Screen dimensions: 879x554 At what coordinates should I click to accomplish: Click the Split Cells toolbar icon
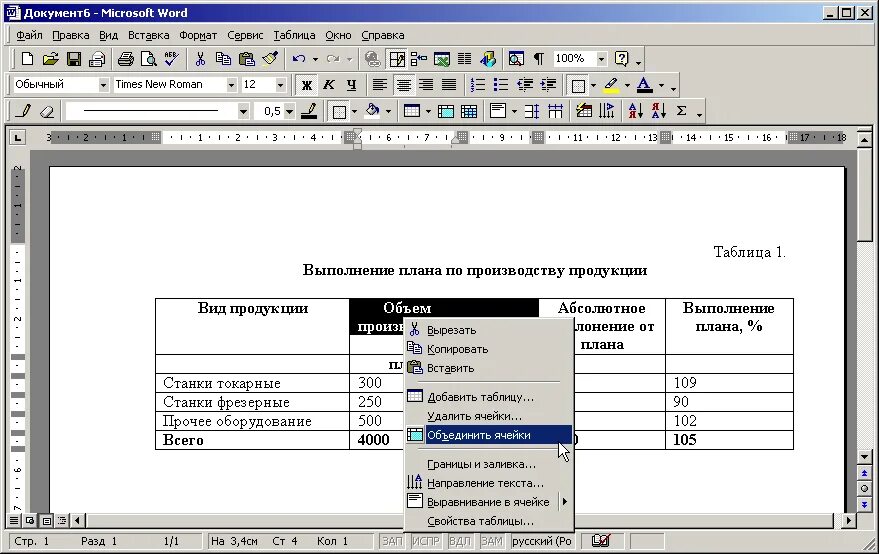(x=469, y=111)
